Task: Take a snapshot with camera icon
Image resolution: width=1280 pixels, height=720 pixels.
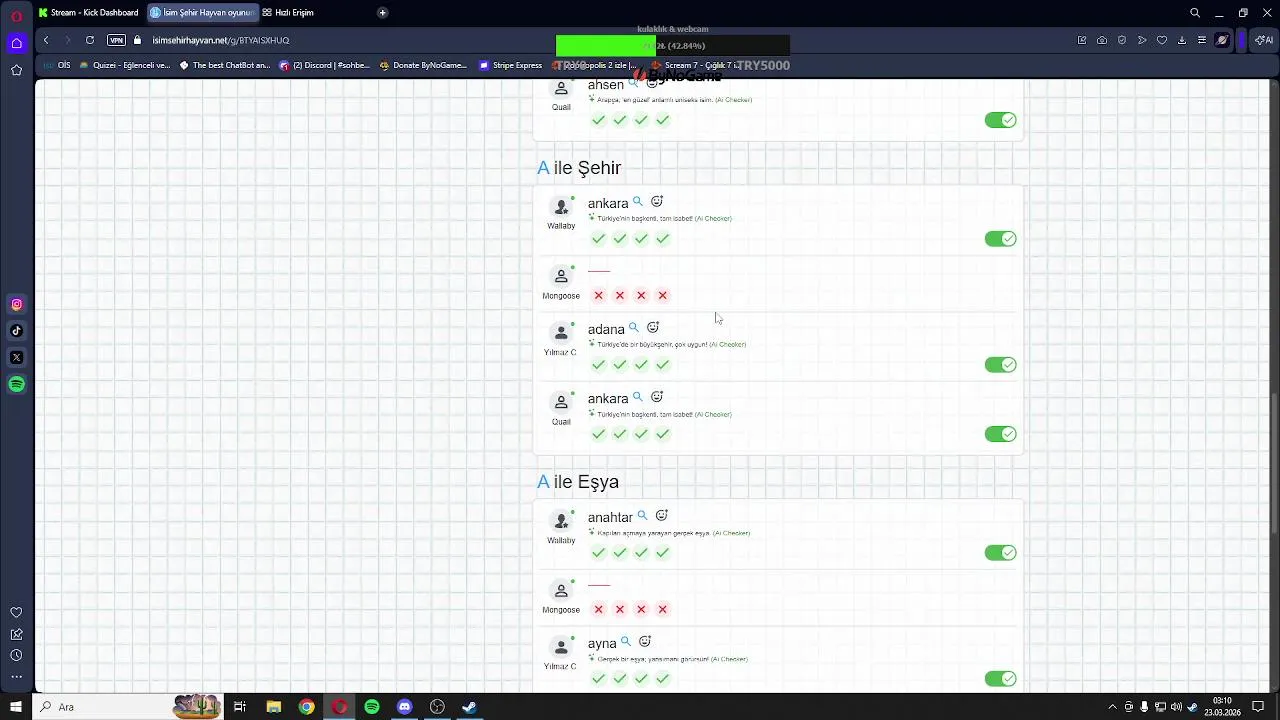Action: [1102, 40]
